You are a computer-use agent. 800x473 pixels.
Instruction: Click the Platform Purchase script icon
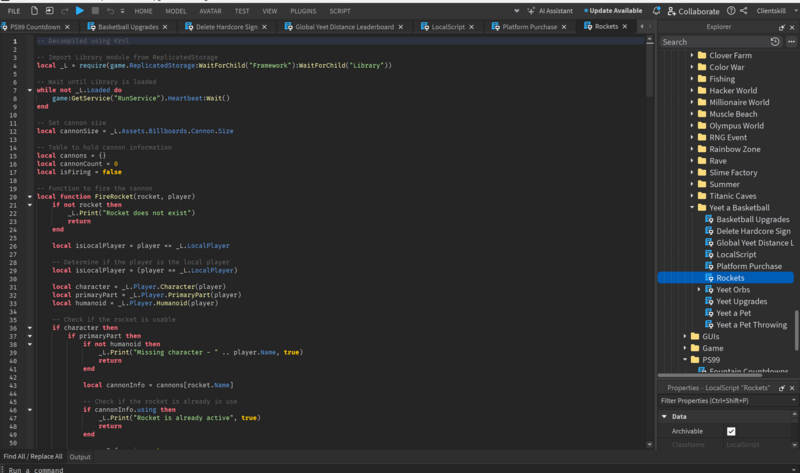coord(709,266)
